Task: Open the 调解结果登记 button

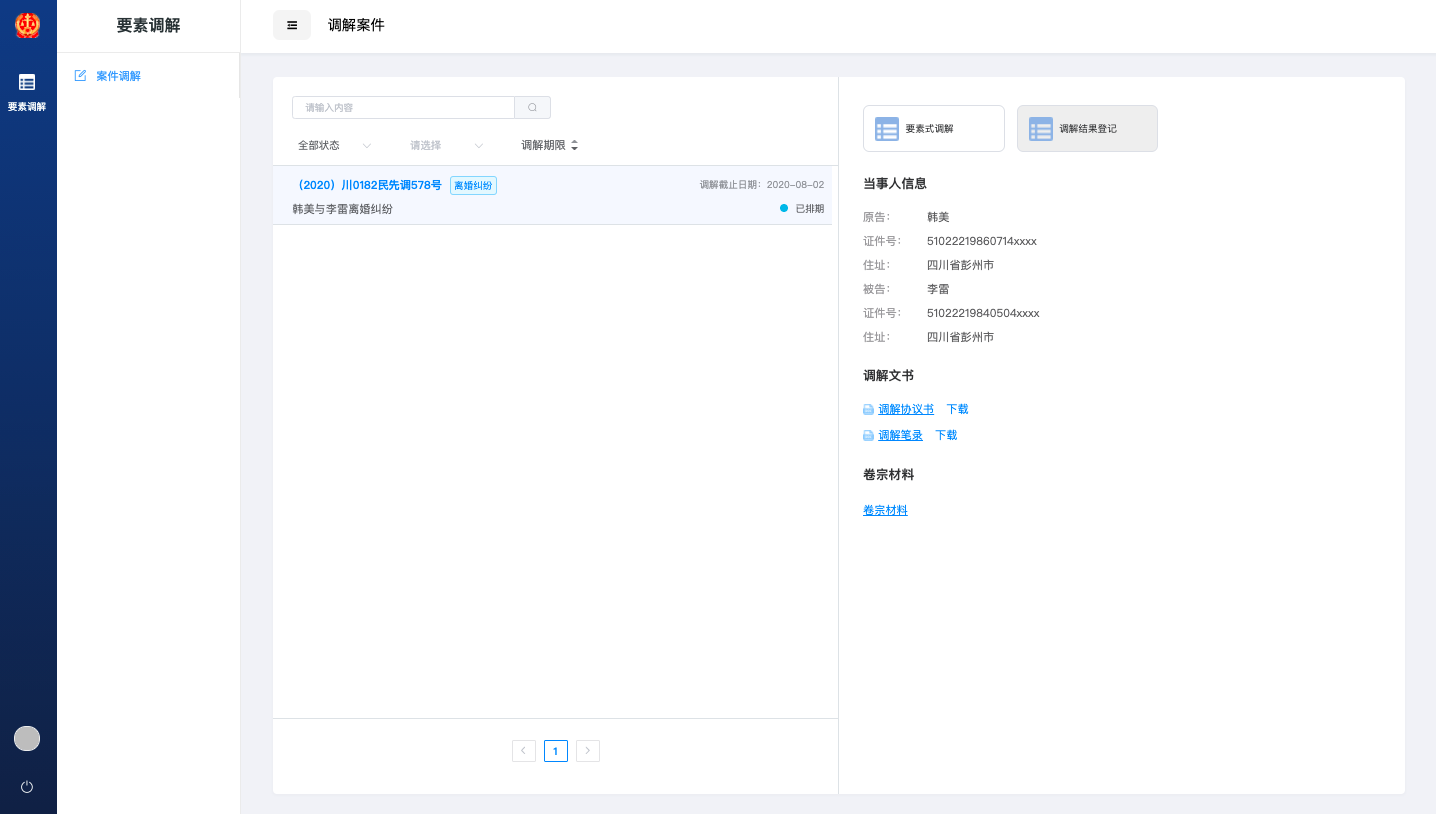Action: coord(1087,128)
